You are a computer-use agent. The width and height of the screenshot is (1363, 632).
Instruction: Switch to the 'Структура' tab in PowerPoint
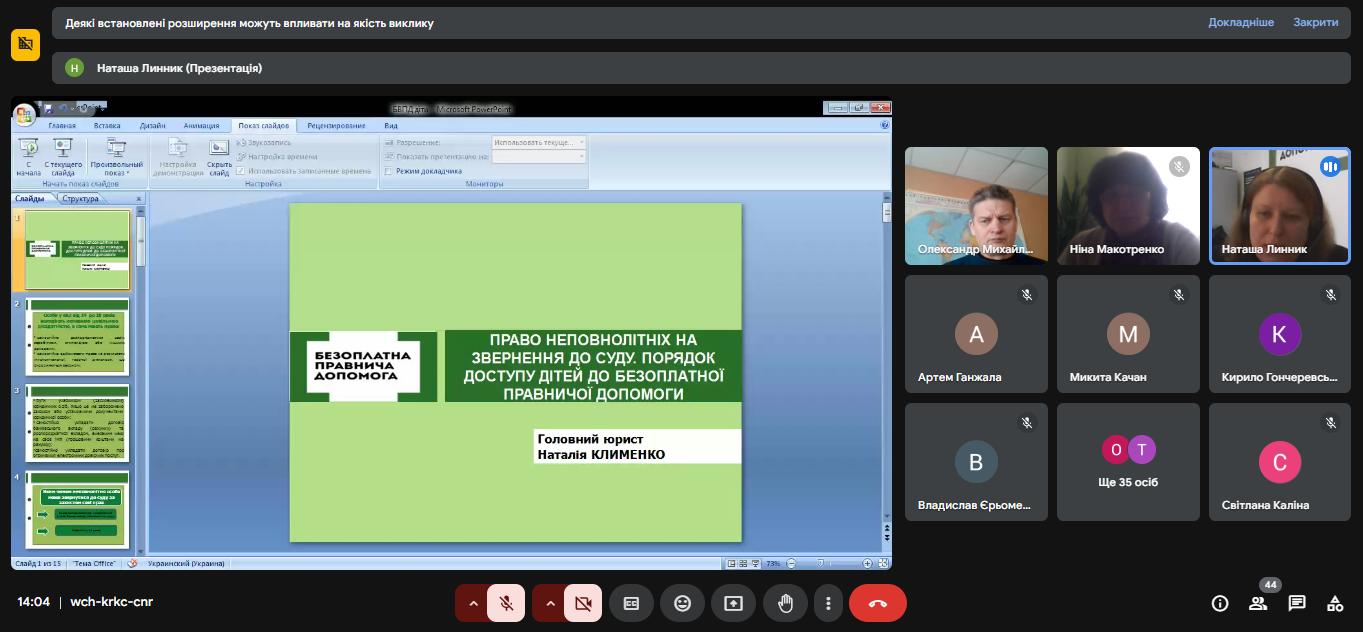[80, 199]
